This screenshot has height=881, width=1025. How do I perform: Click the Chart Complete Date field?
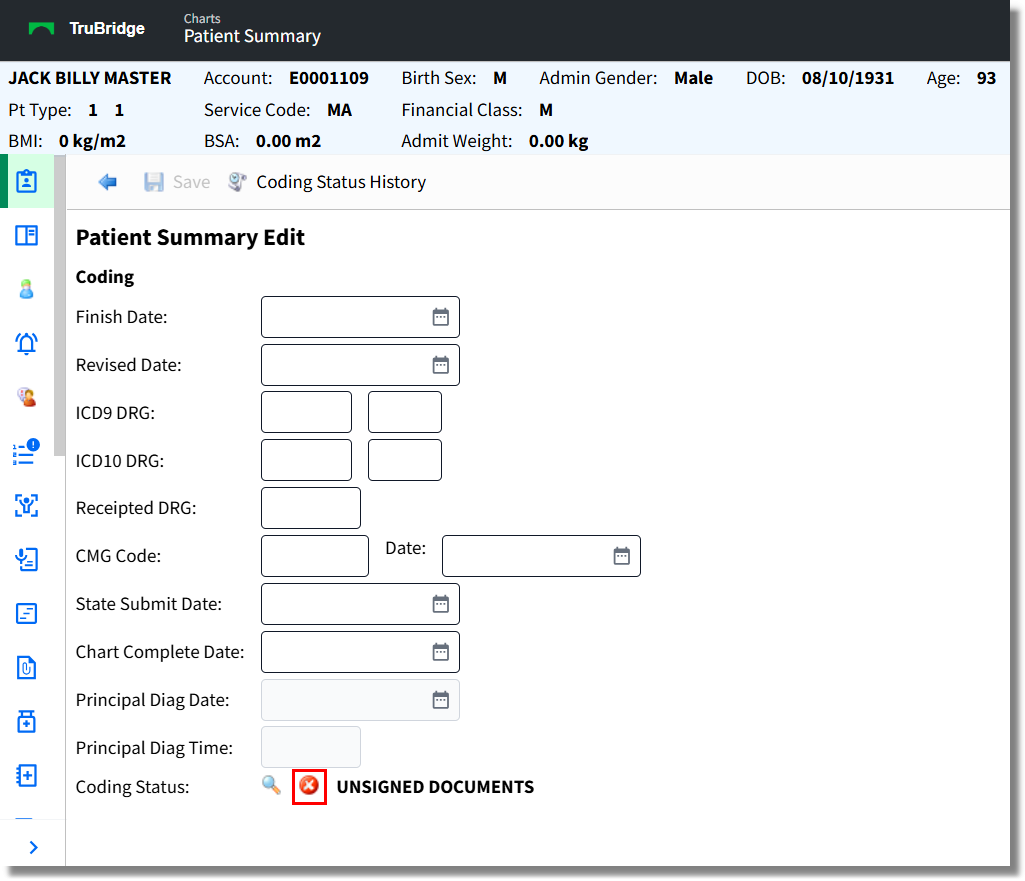360,652
